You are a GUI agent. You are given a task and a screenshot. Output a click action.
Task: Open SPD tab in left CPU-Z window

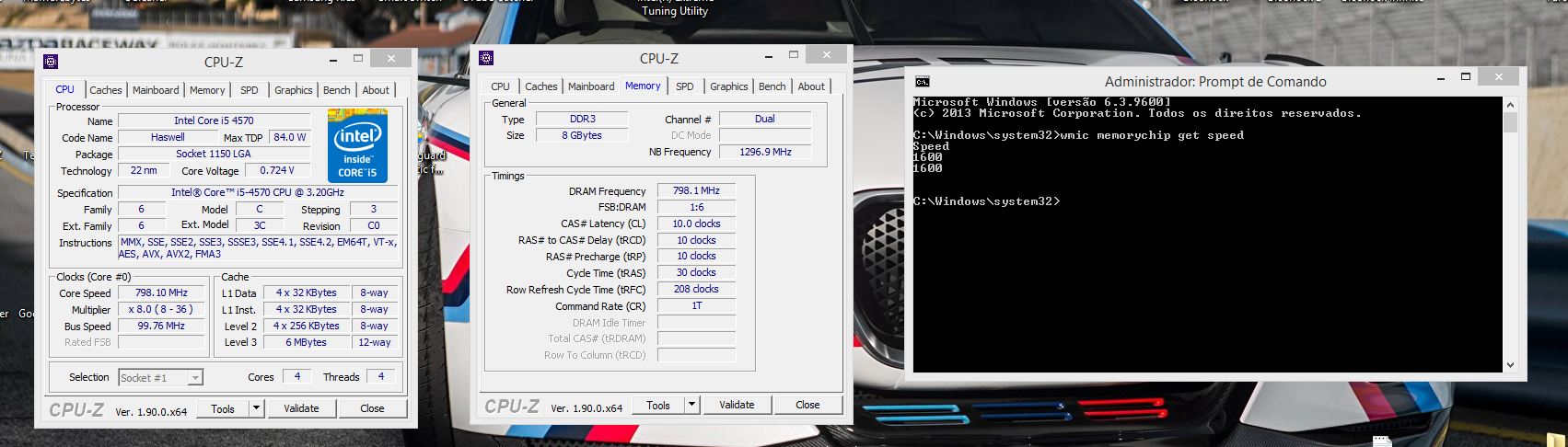pyautogui.click(x=250, y=90)
